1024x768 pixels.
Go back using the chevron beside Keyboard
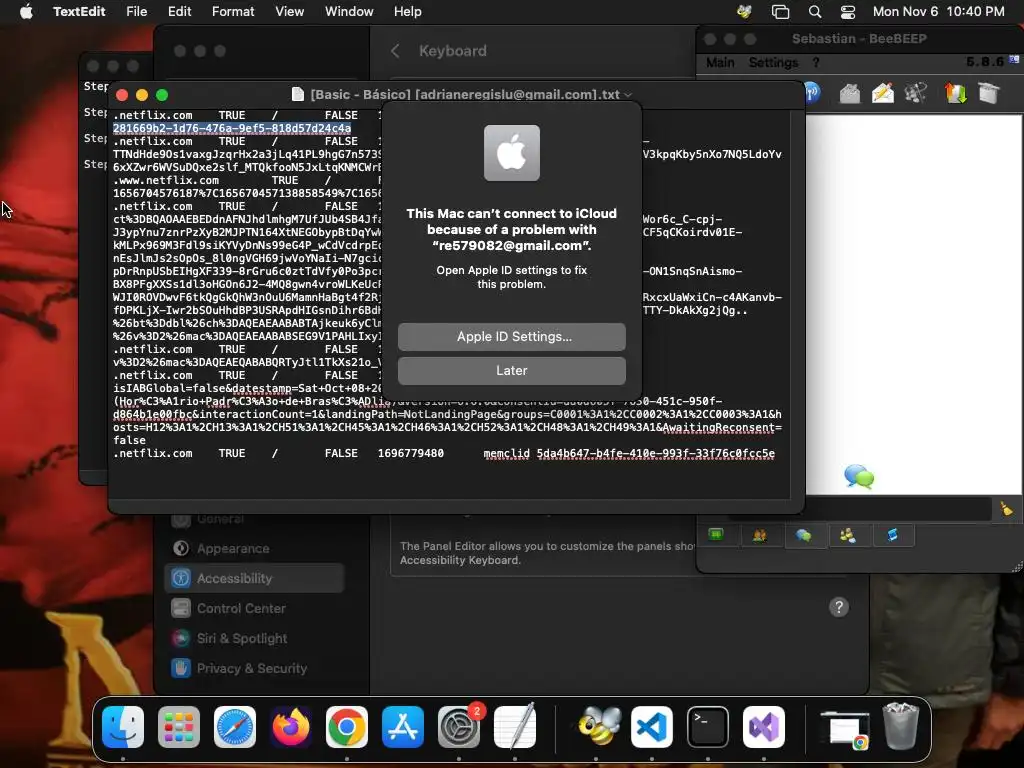[x=395, y=51]
